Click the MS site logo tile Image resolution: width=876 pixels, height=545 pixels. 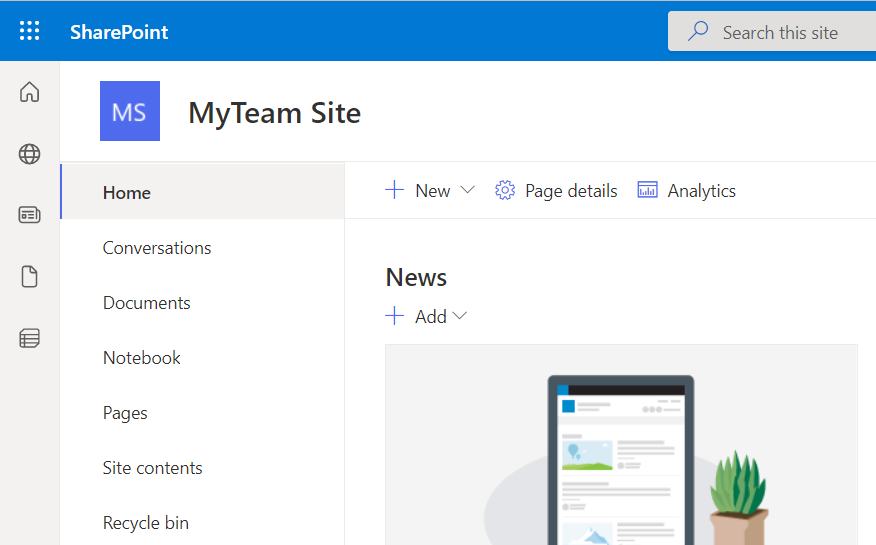(130, 111)
